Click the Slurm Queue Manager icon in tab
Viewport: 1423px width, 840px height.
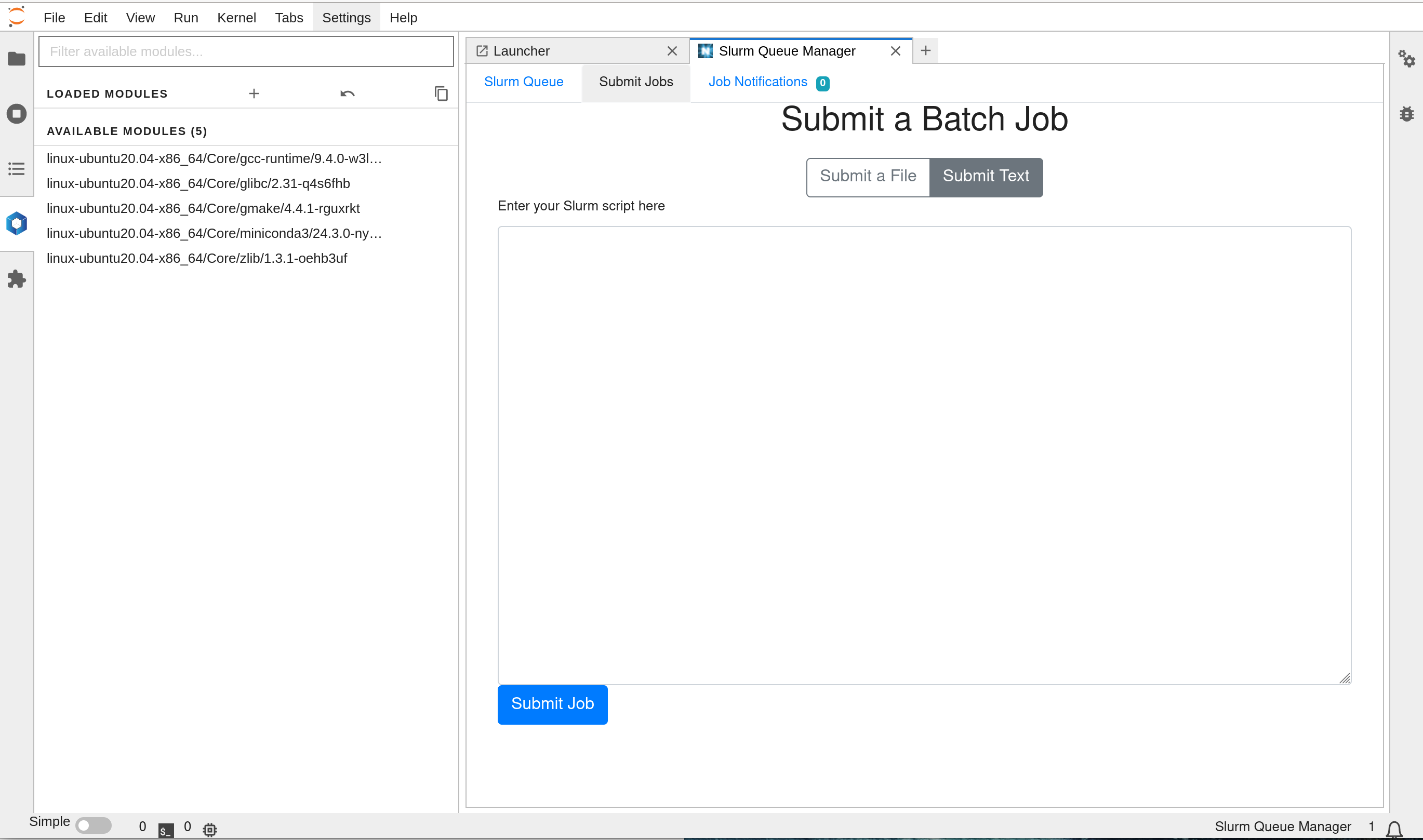[x=707, y=51]
